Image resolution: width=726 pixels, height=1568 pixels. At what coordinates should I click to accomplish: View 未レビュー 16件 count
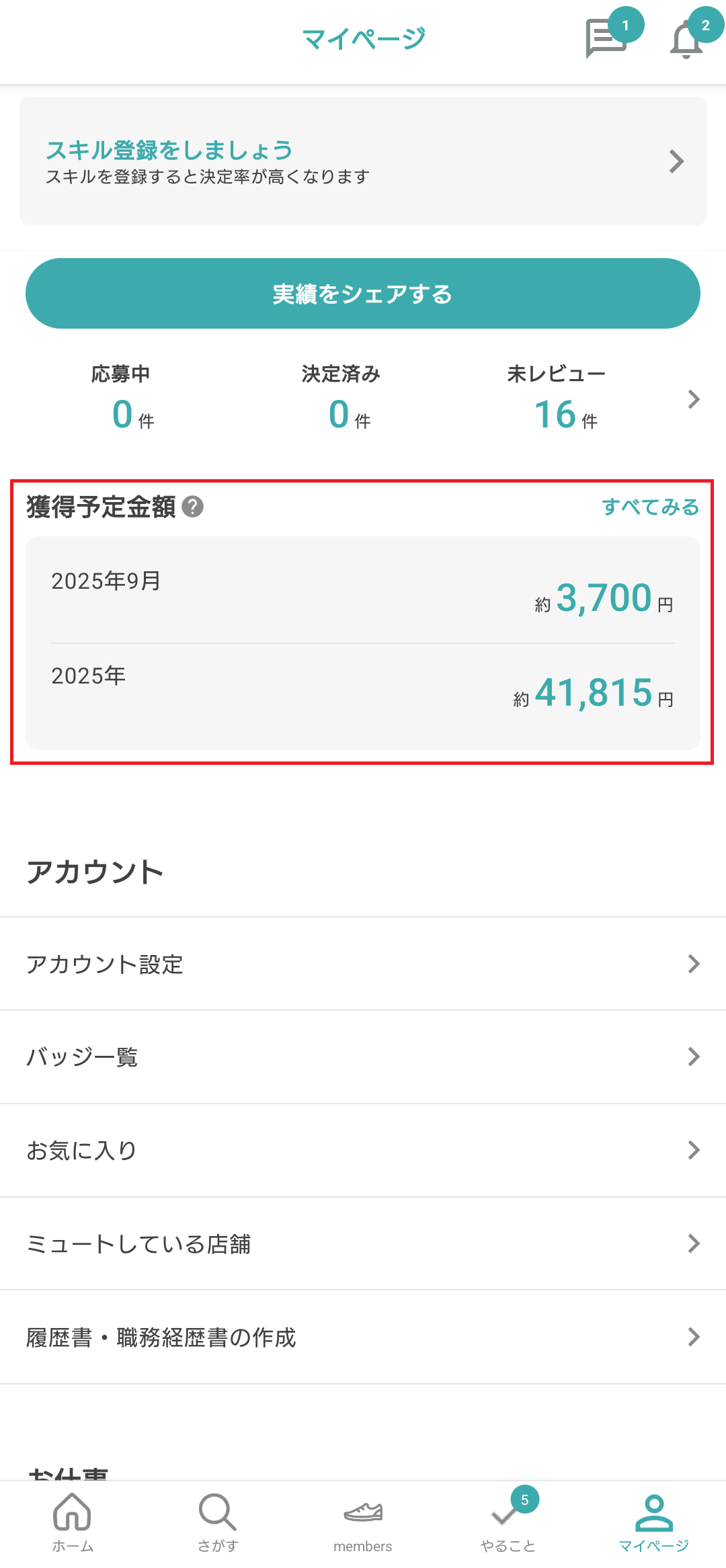pos(557,400)
